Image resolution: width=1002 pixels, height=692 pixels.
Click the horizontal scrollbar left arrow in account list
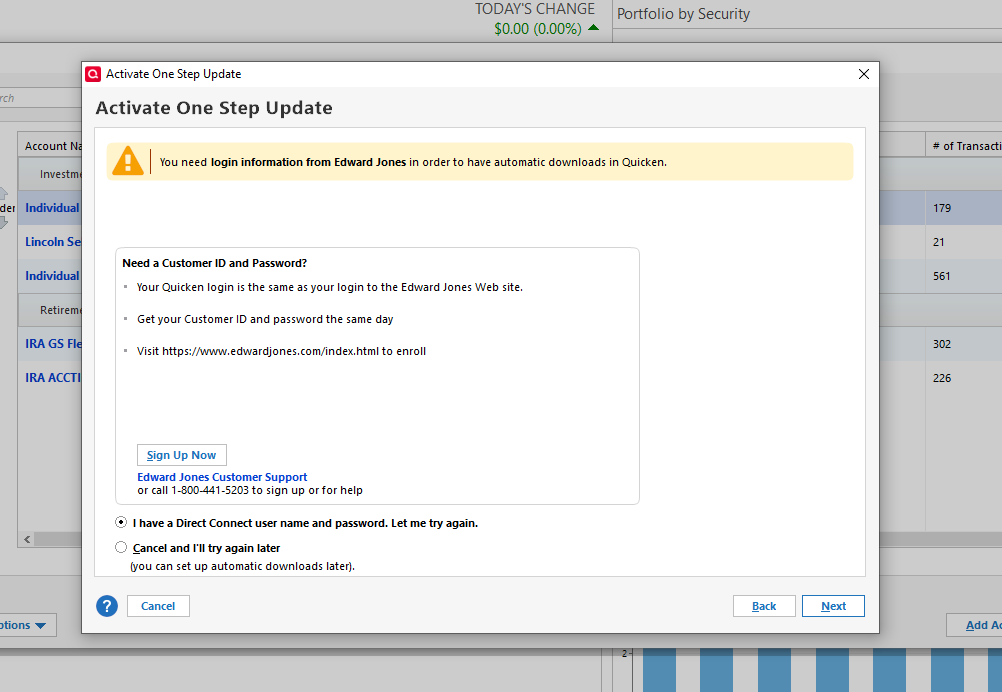pos(27,539)
